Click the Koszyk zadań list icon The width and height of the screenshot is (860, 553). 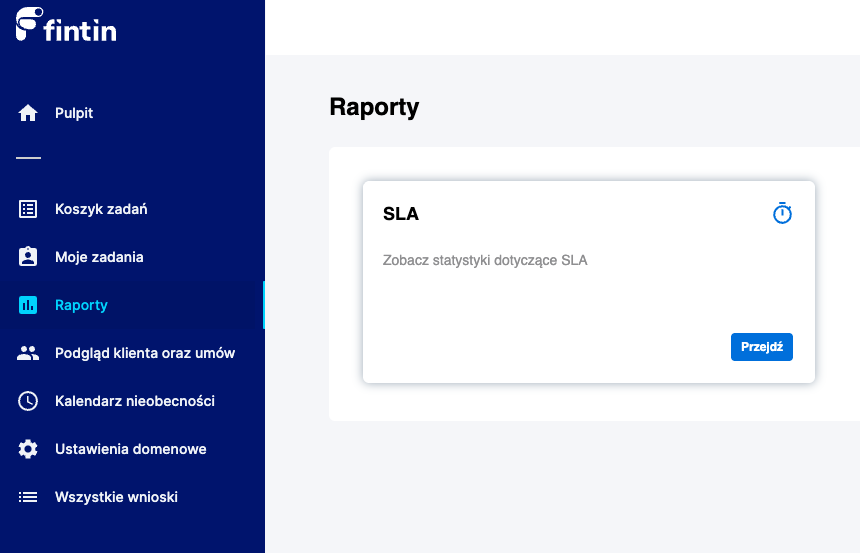(28, 209)
